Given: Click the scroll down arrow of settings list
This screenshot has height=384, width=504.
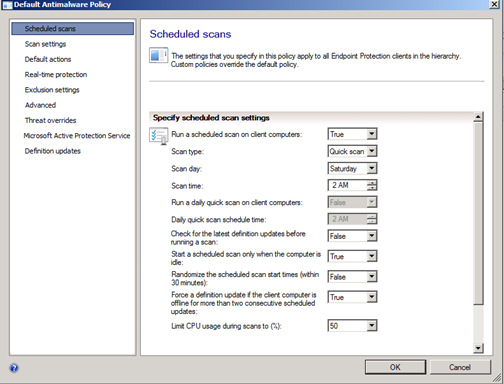Looking at the screenshot, I should point(478,348).
